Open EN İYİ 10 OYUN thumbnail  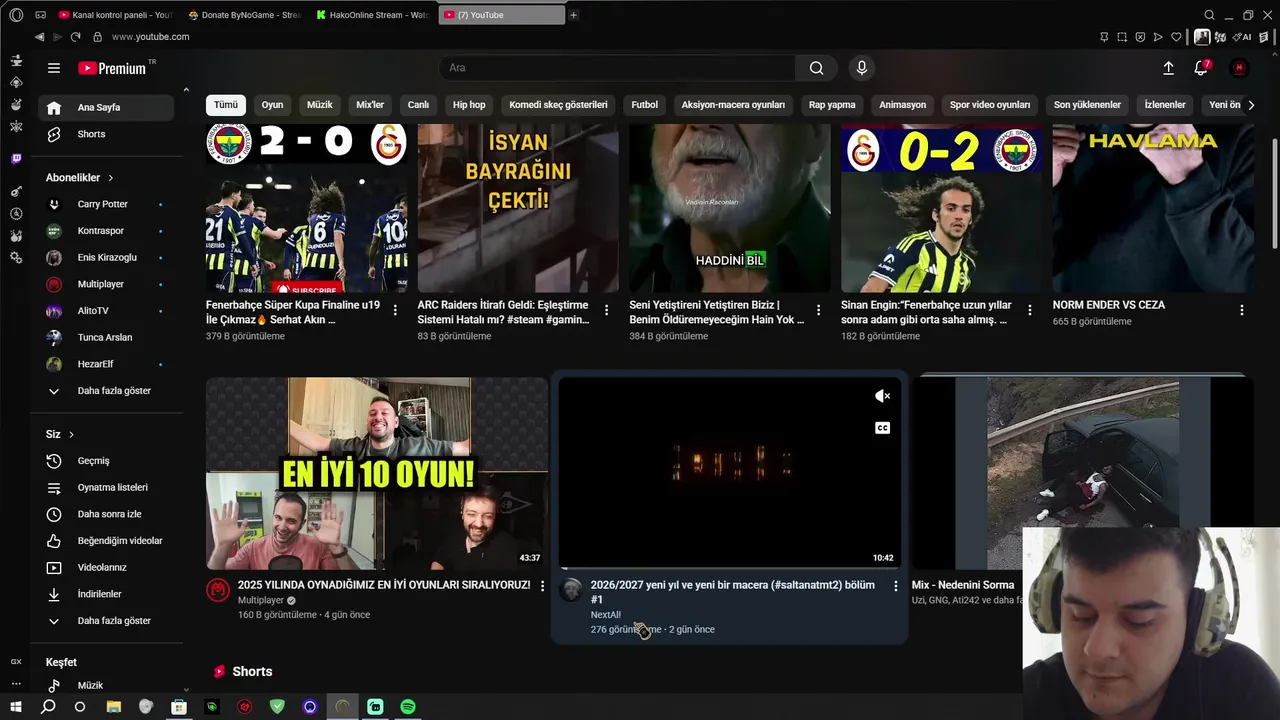pyautogui.click(x=377, y=473)
